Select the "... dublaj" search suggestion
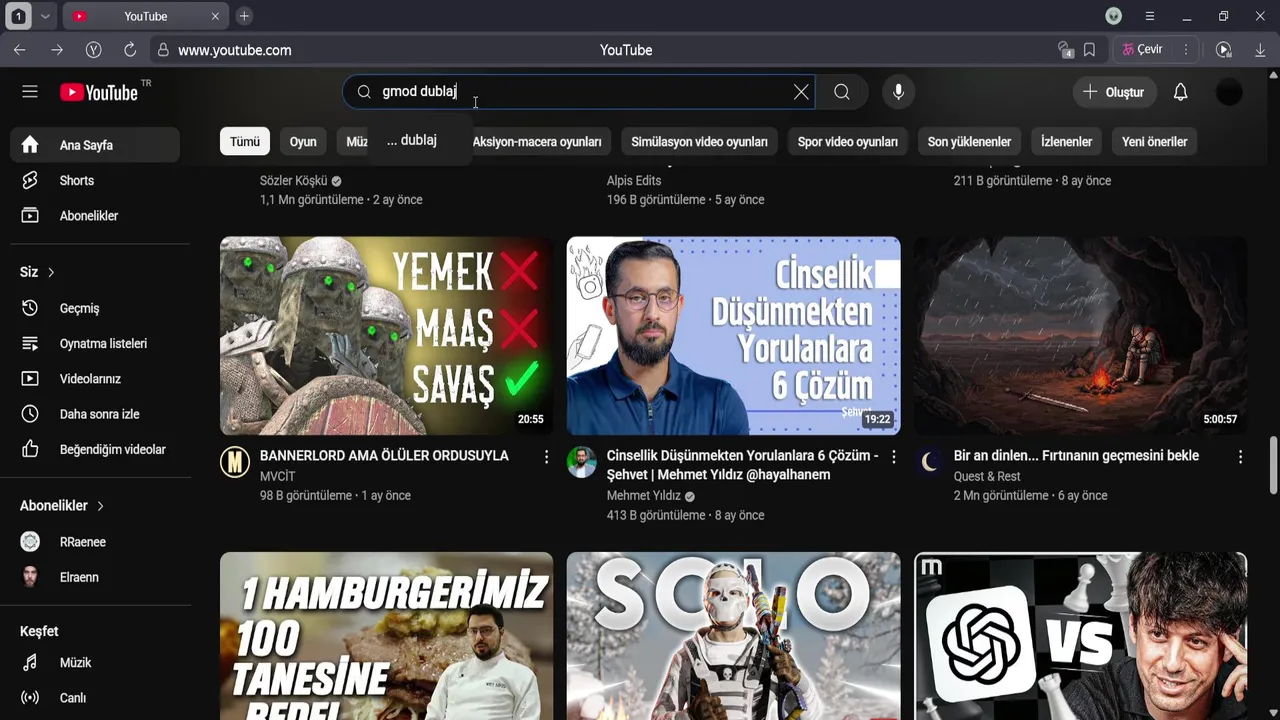This screenshot has width=1280, height=720. point(412,140)
